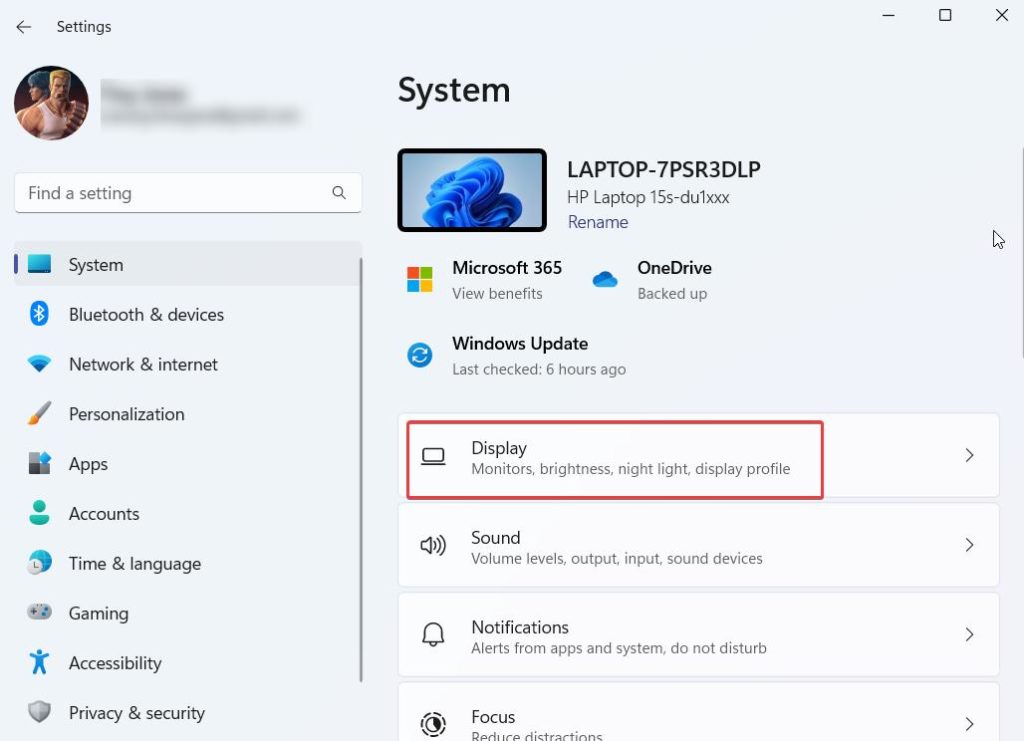Minimize the Settings window
Viewport: 1024px width, 741px height.
(888, 15)
